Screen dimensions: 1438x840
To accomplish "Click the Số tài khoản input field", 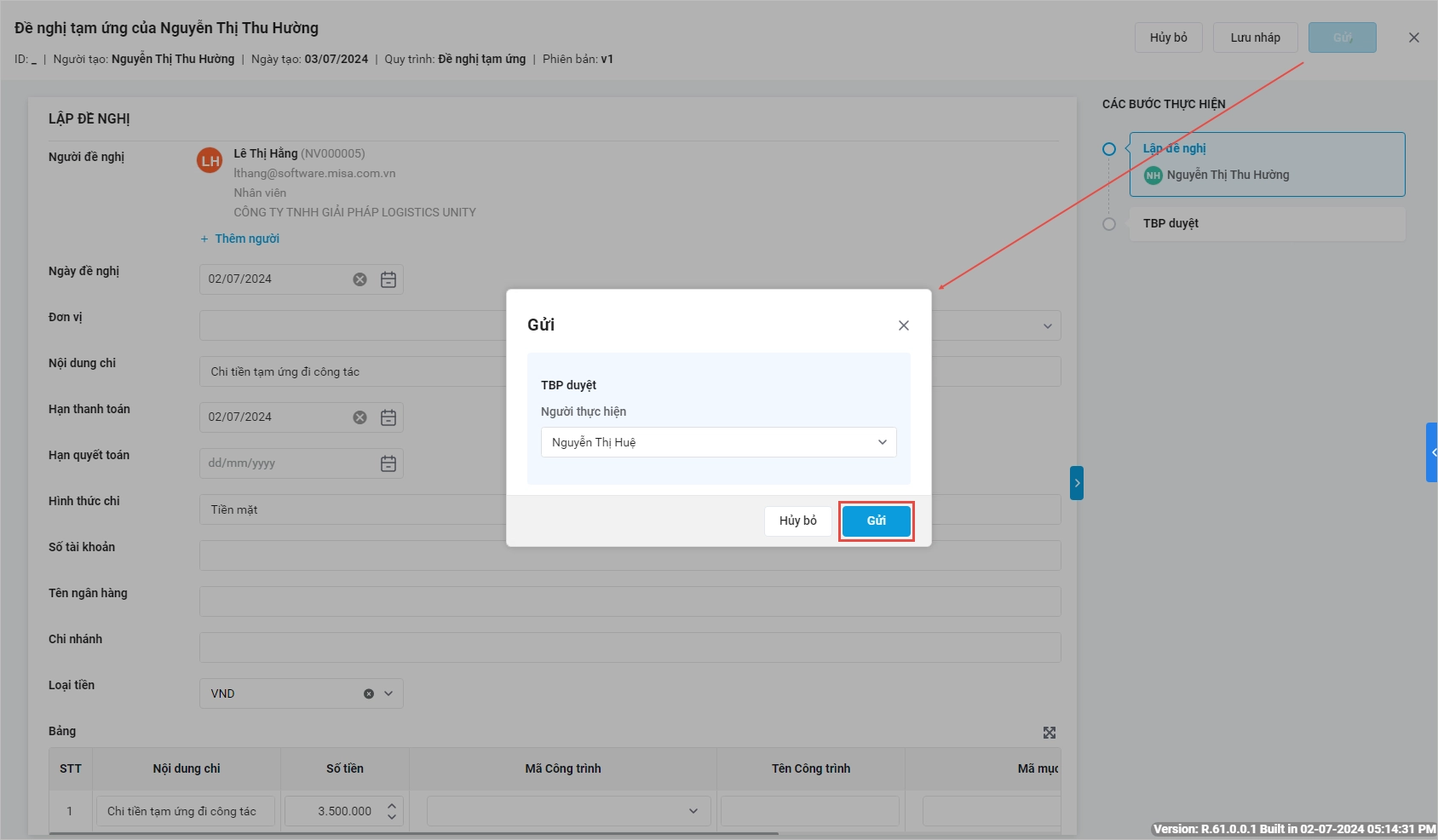I will [630, 555].
